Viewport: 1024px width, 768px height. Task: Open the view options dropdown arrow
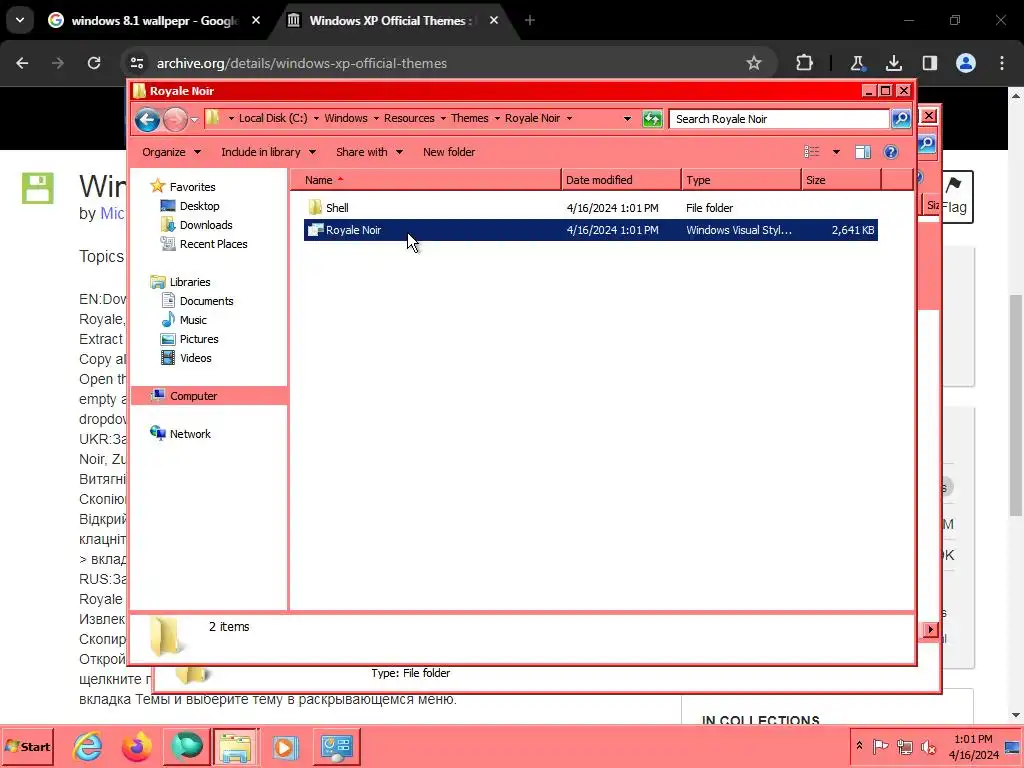tap(836, 152)
